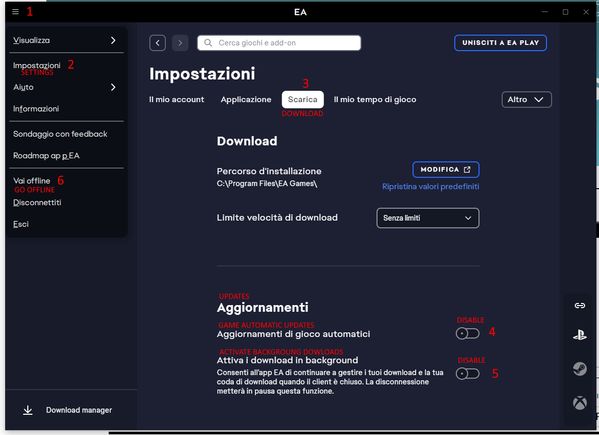Toggle Aggiornamenti di gioco automatici switch

pyautogui.click(x=467, y=334)
